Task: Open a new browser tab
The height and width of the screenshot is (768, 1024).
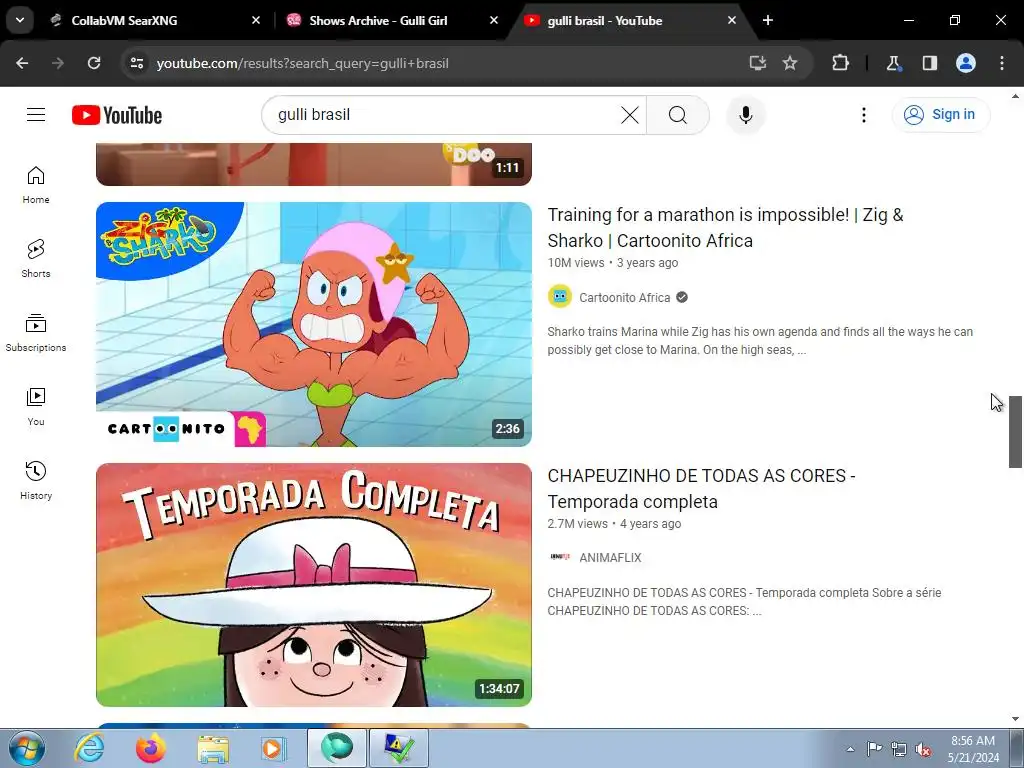Action: tap(768, 20)
